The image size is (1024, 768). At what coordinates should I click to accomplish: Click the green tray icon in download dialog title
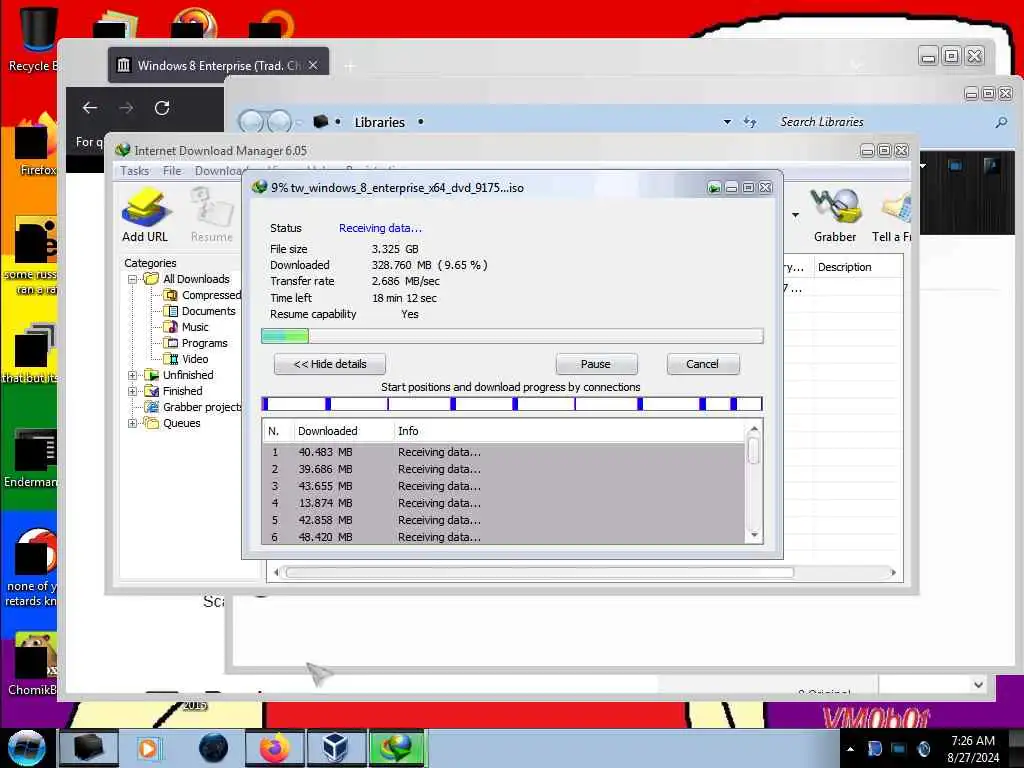click(714, 188)
